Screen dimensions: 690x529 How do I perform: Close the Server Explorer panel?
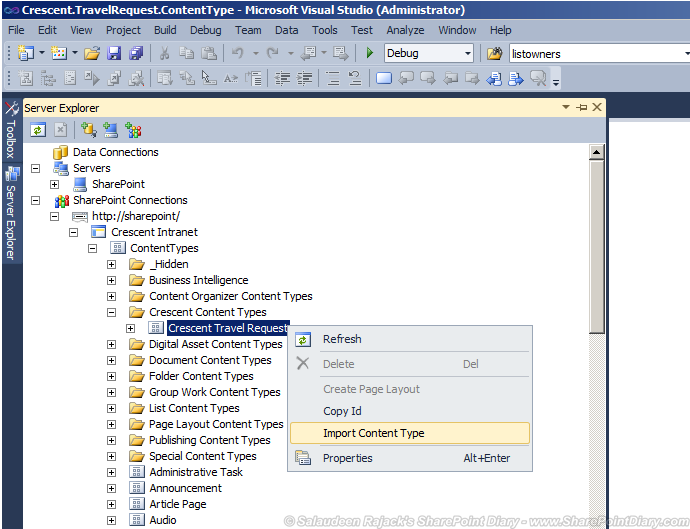pyautogui.click(x=597, y=107)
